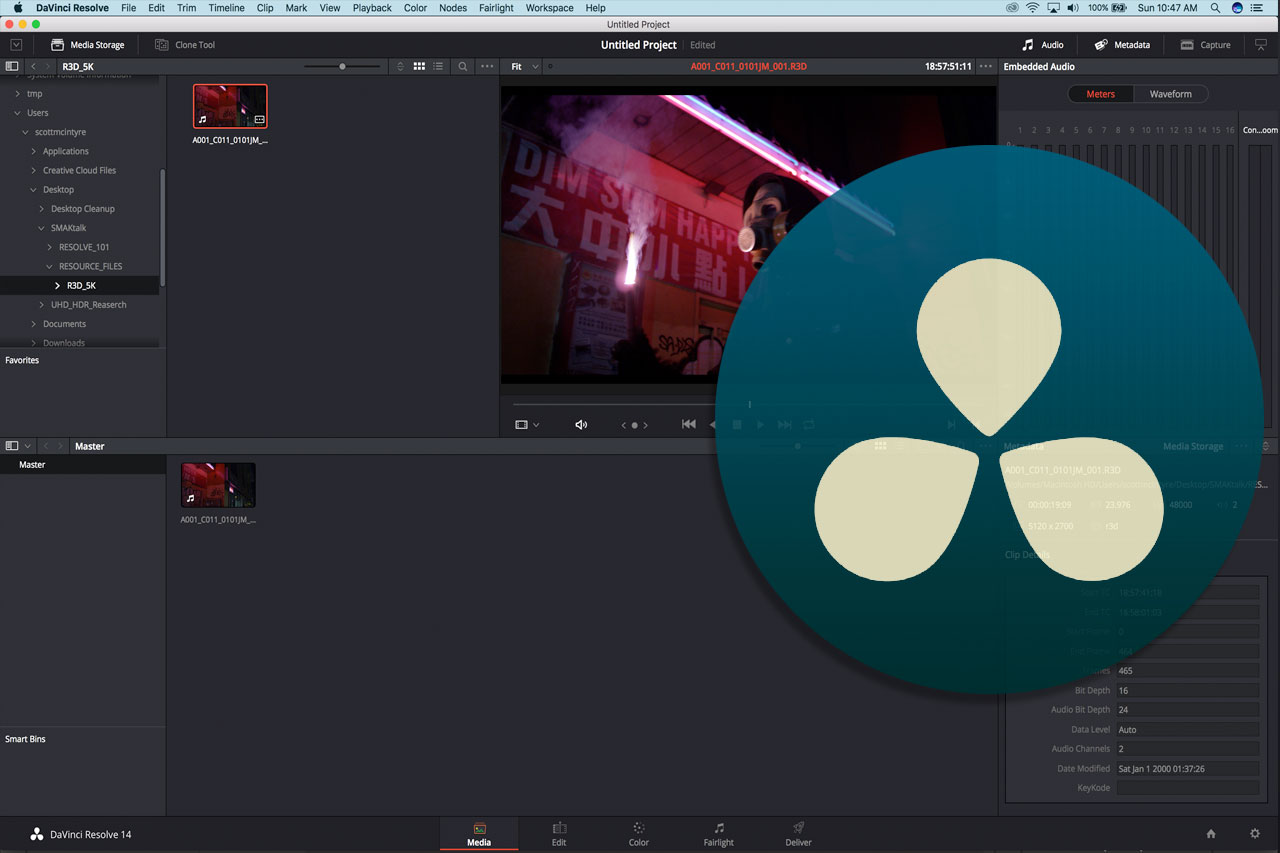Viewport: 1280px width, 853px height.
Task: Select the Master bin in media pool
Action: click(83, 465)
